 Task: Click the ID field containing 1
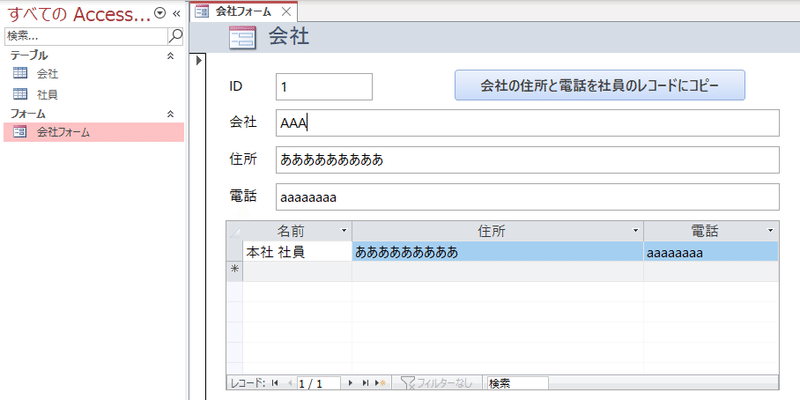[324, 87]
